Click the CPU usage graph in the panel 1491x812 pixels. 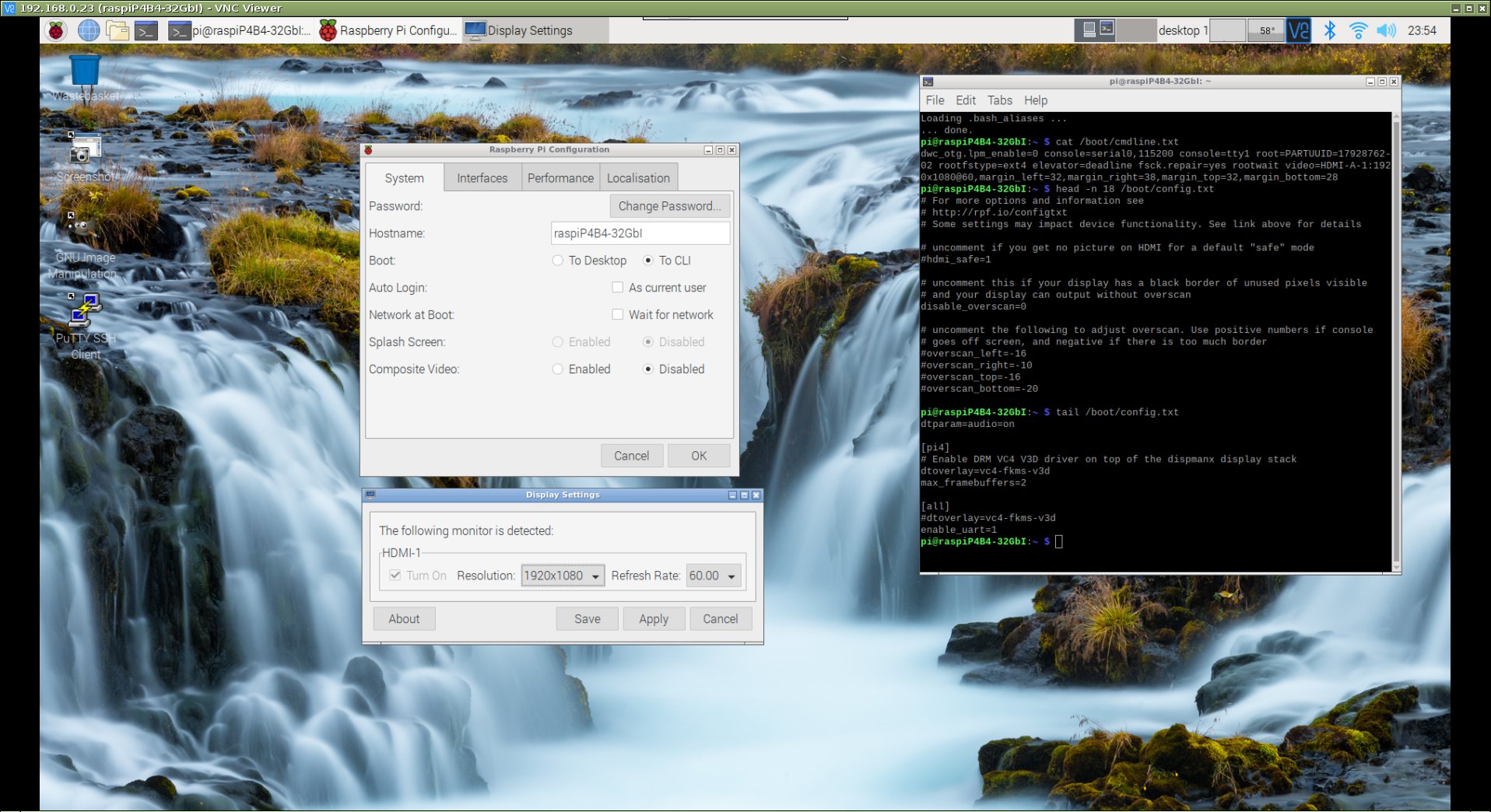(1229, 31)
